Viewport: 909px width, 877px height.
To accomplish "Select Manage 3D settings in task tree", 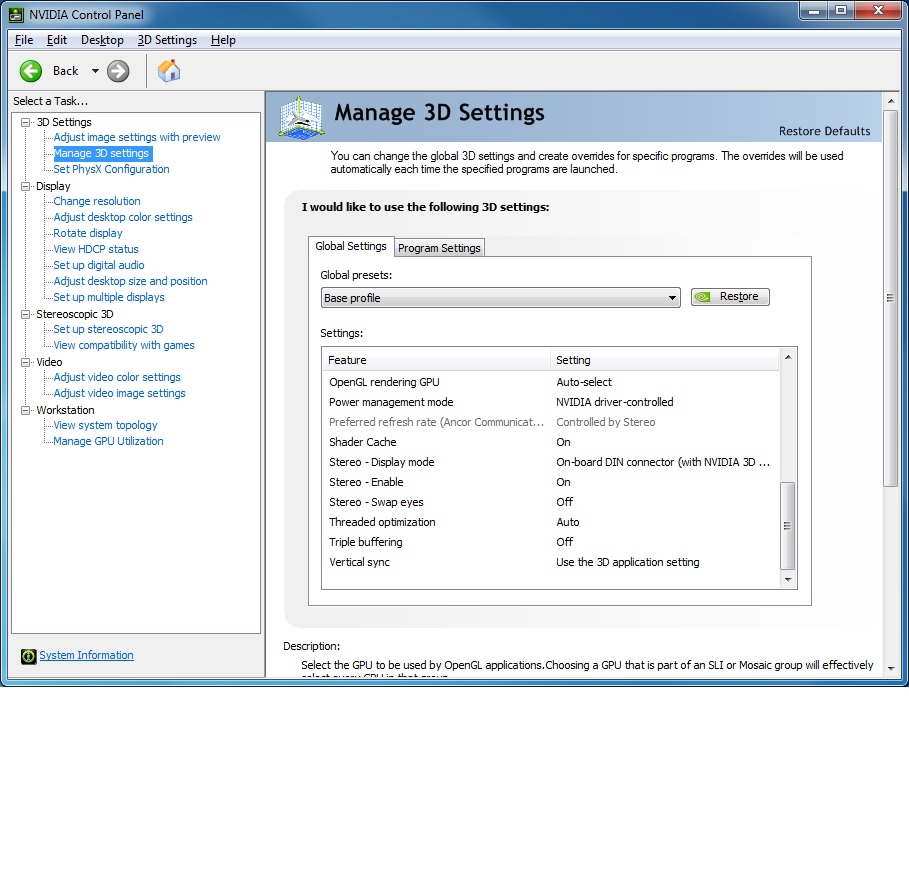I will pos(101,154).
